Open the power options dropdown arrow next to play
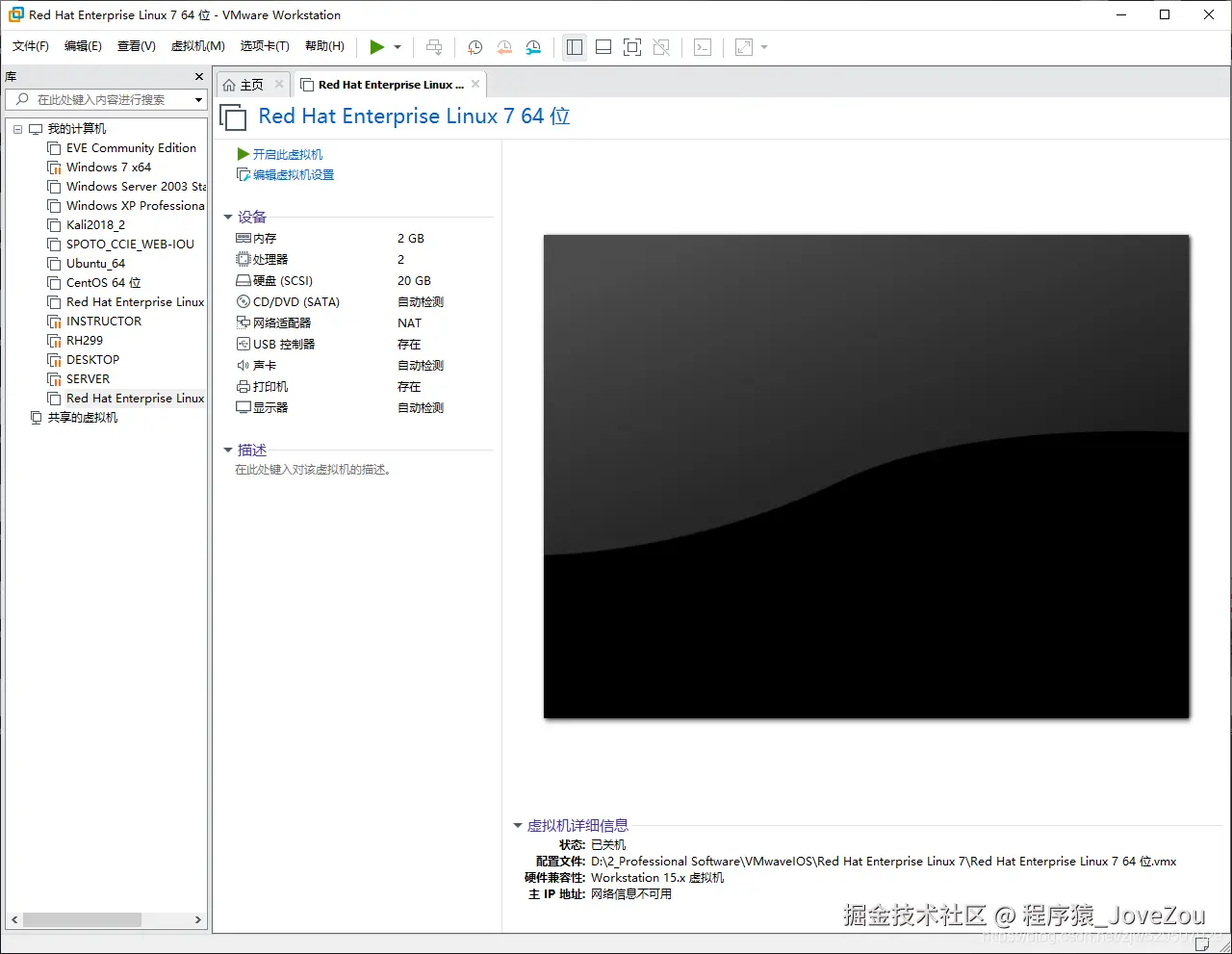1232x954 pixels. pos(398,47)
